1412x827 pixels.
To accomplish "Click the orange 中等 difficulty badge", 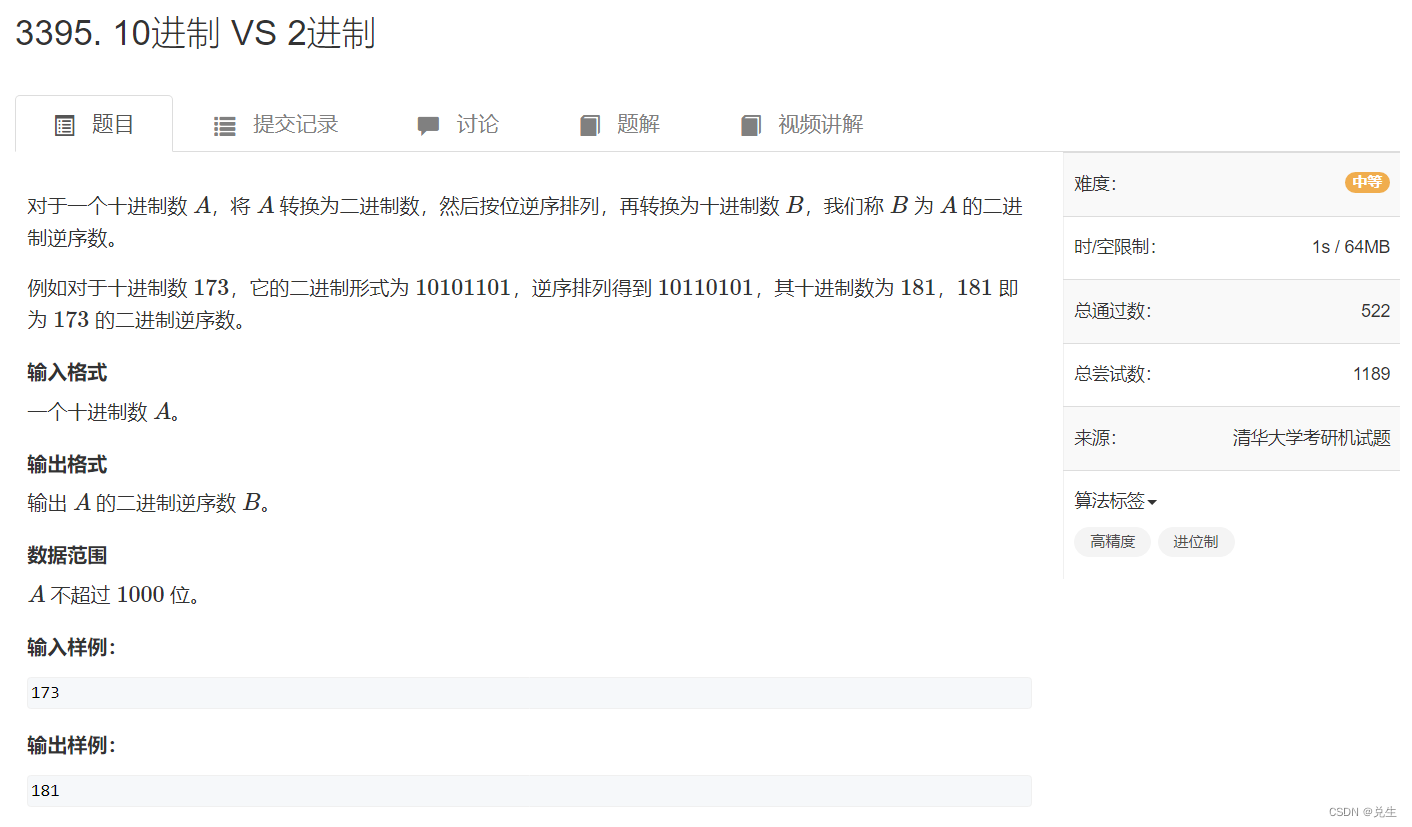I will [x=1367, y=183].
